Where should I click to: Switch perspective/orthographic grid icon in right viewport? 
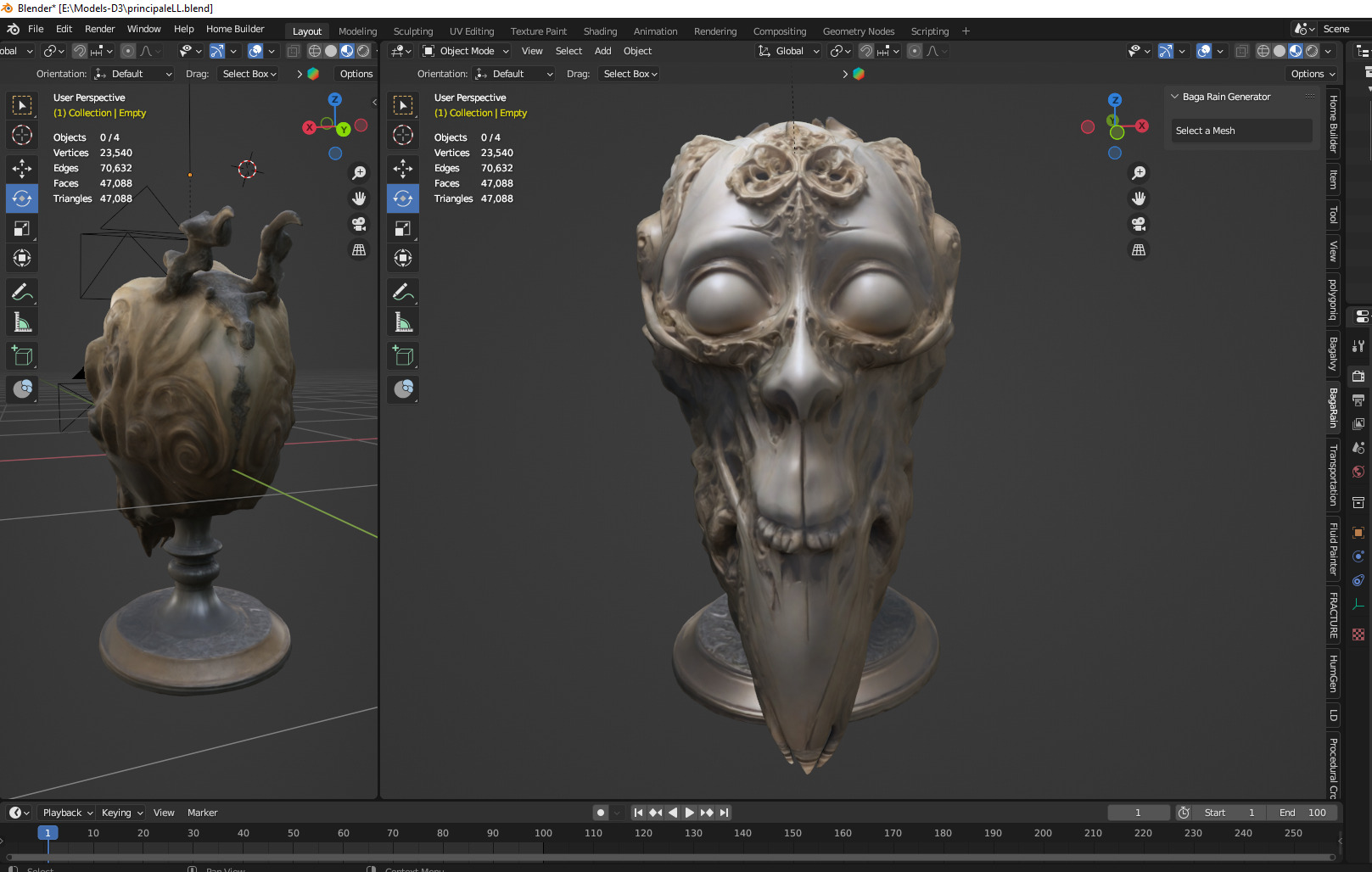click(1139, 249)
